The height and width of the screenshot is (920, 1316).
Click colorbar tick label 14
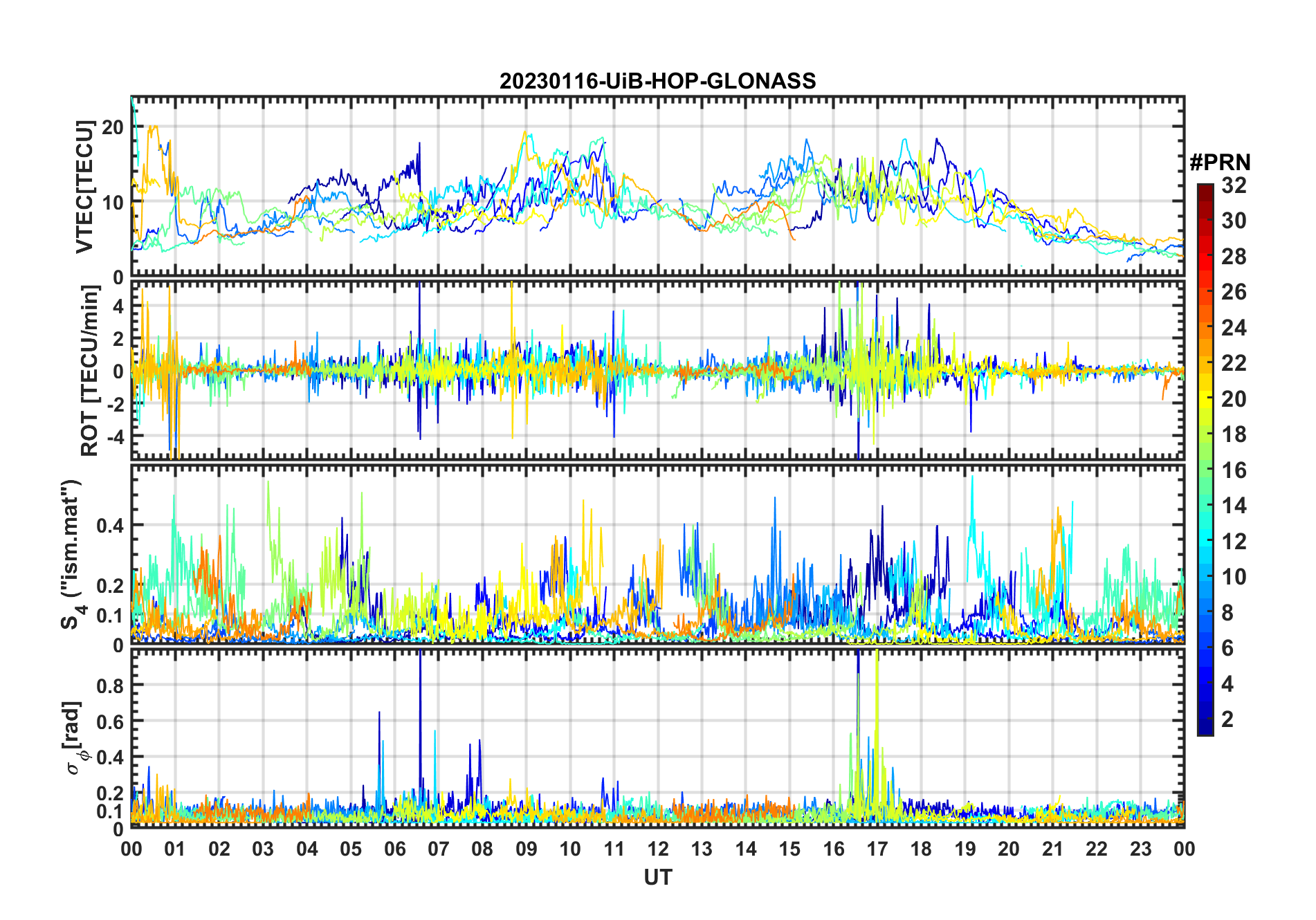tap(1234, 505)
